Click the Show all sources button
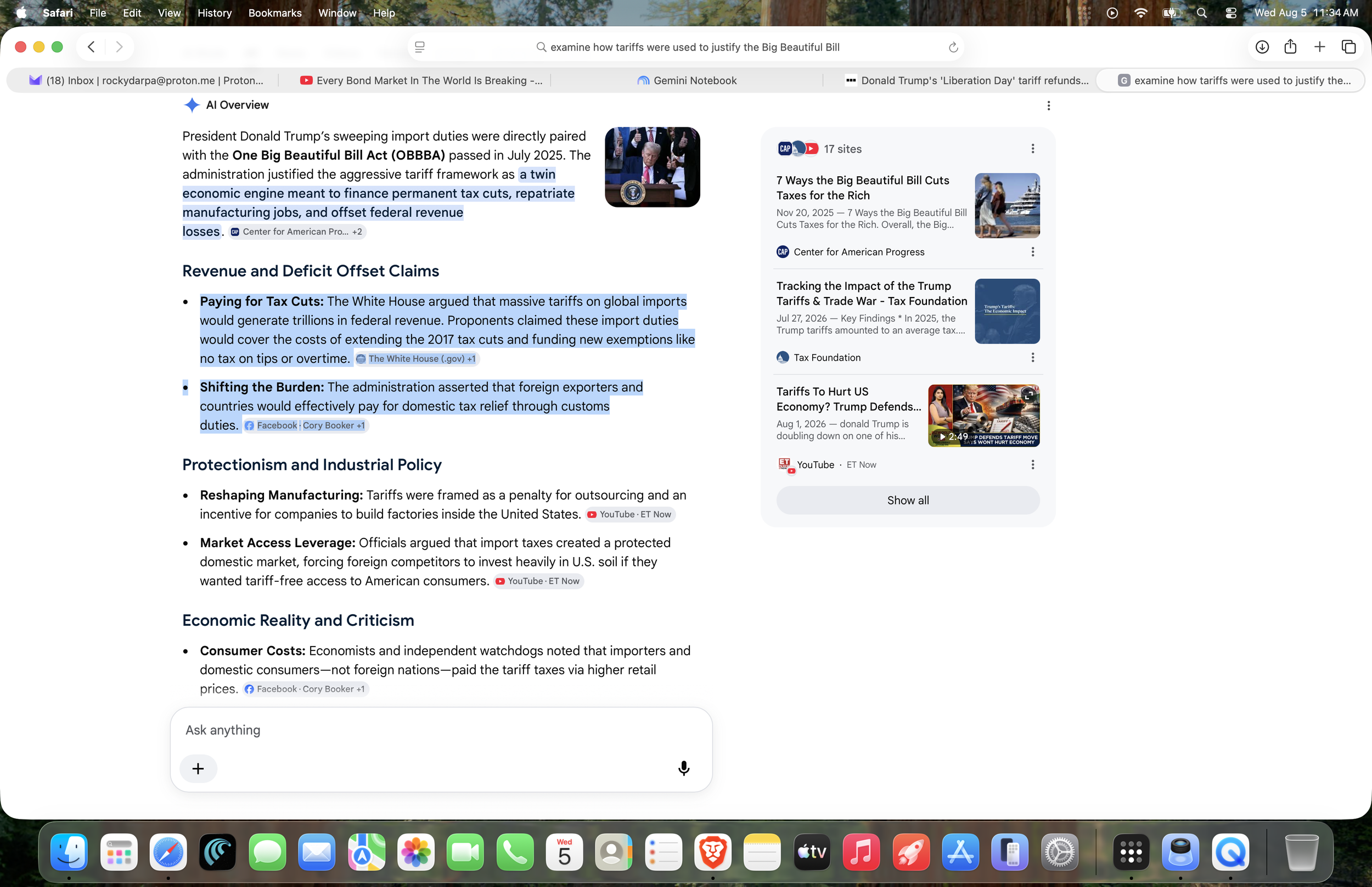Viewport: 1372px width, 887px height. click(x=908, y=501)
